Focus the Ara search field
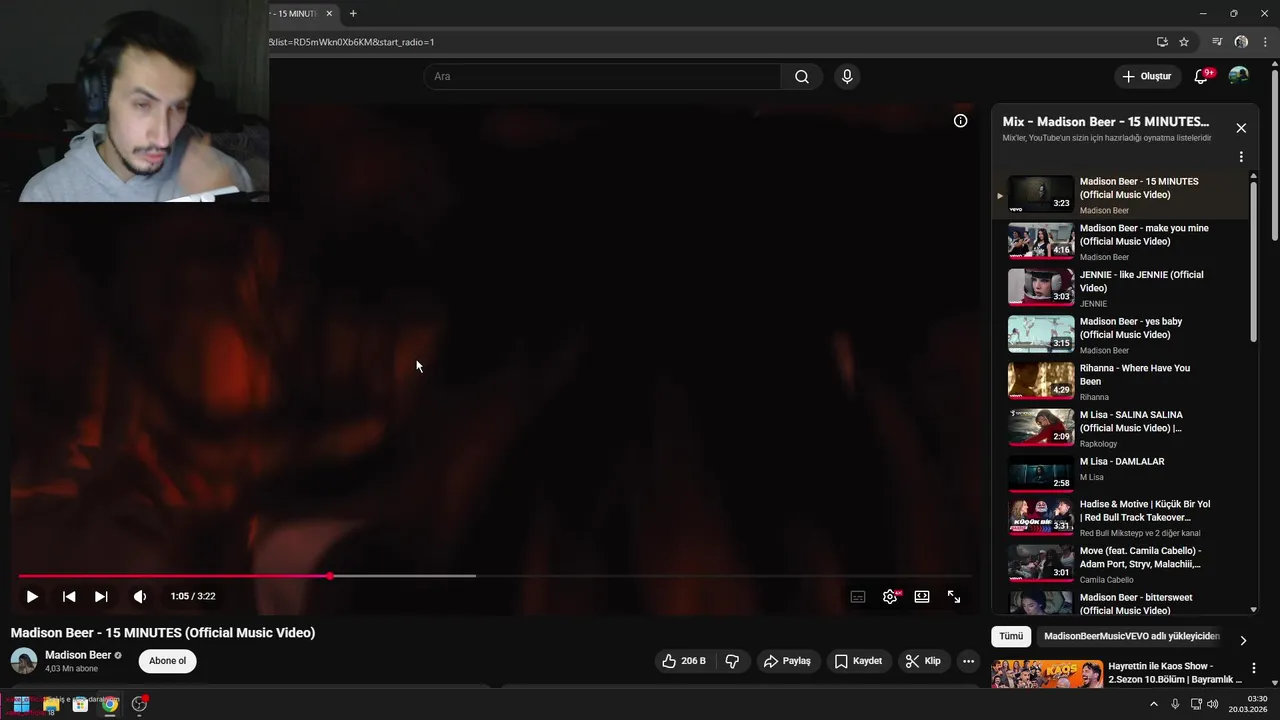The image size is (1280, 720). tap(602, 77)
